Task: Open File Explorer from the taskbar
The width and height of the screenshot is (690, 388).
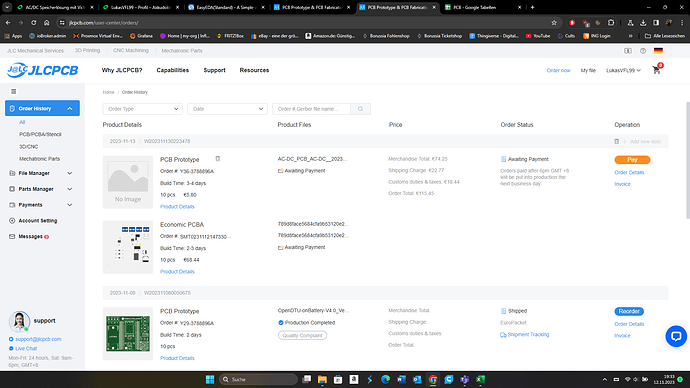Action: coord(322,379)
